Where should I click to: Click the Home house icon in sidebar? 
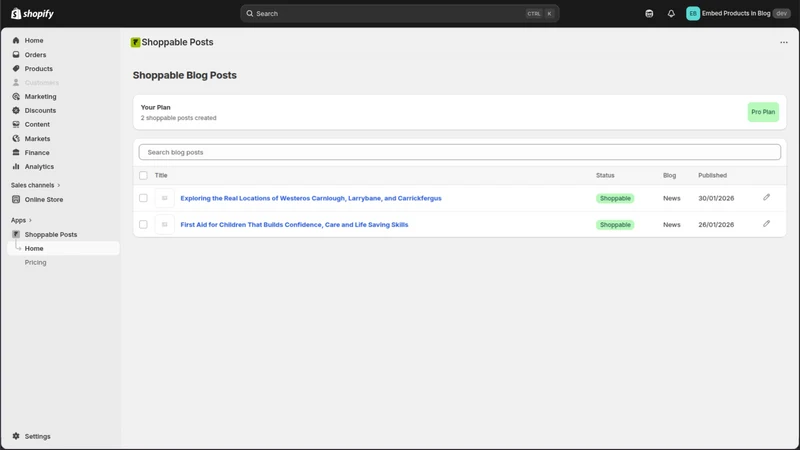coord(16,40)
